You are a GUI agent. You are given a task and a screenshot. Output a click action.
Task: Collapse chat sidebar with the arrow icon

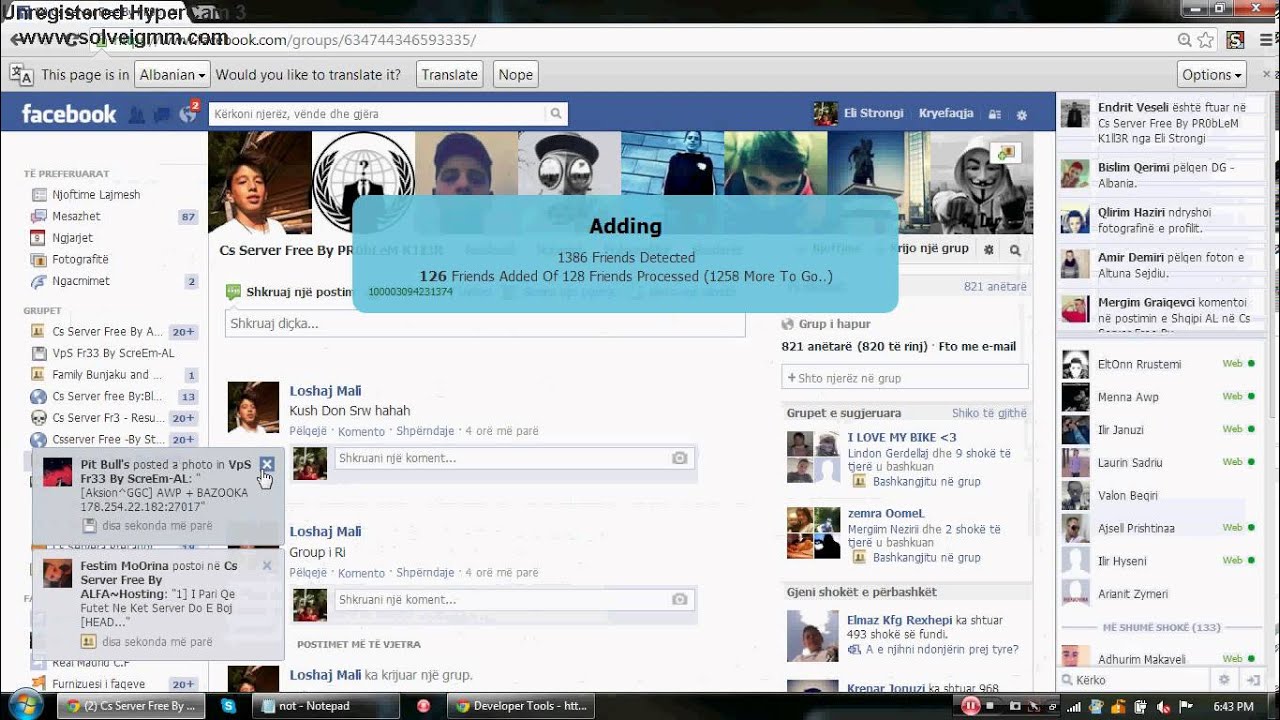1252,680
